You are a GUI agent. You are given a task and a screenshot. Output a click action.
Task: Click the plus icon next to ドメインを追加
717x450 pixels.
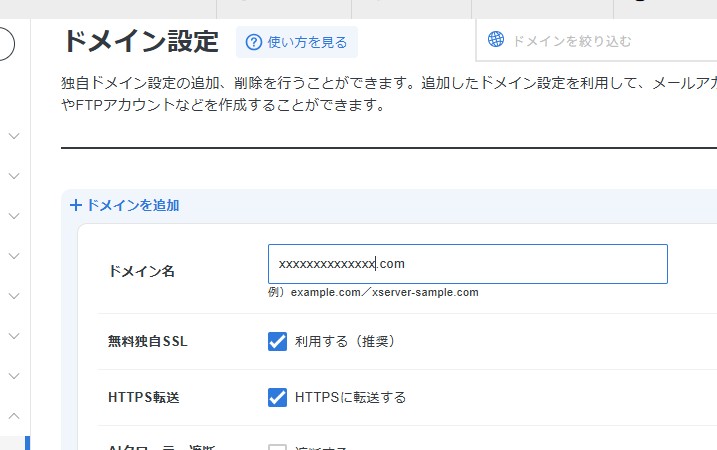tap(76, 205)
